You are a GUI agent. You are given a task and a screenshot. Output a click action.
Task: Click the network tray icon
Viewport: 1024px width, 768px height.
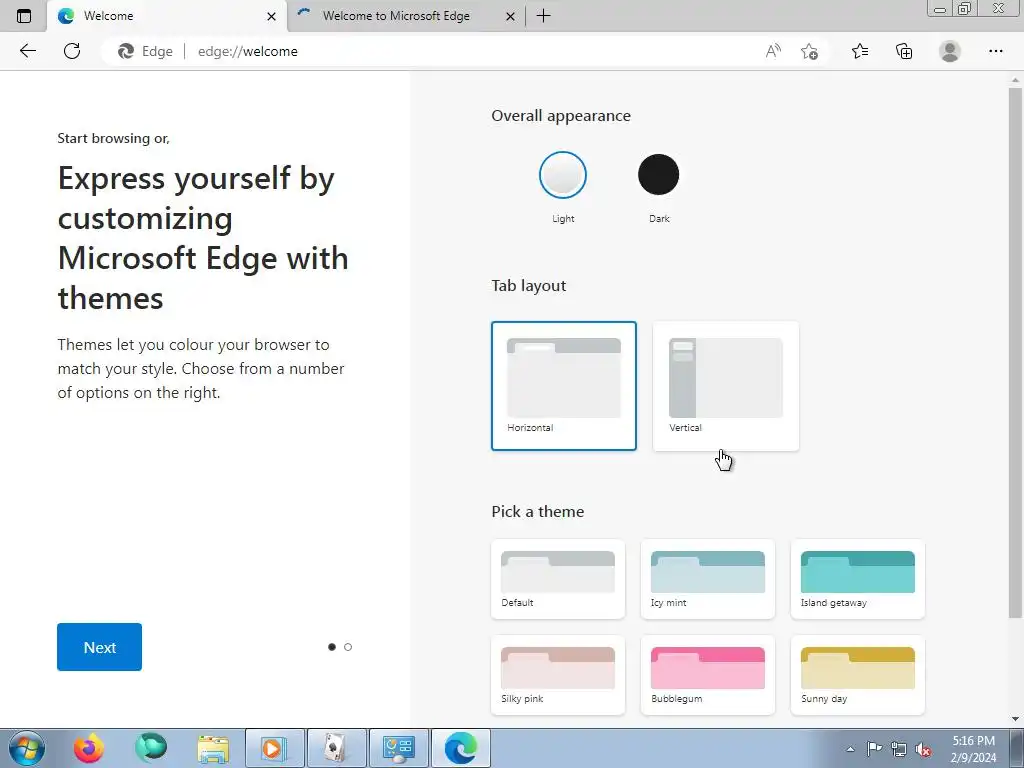pyautogui.click(x=899, y=749)
